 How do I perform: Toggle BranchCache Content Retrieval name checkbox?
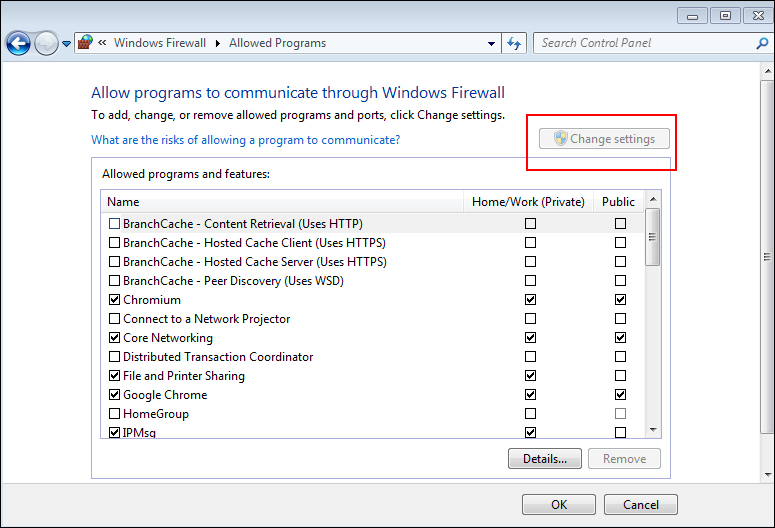pyautogui.click(x=114, y=223)
